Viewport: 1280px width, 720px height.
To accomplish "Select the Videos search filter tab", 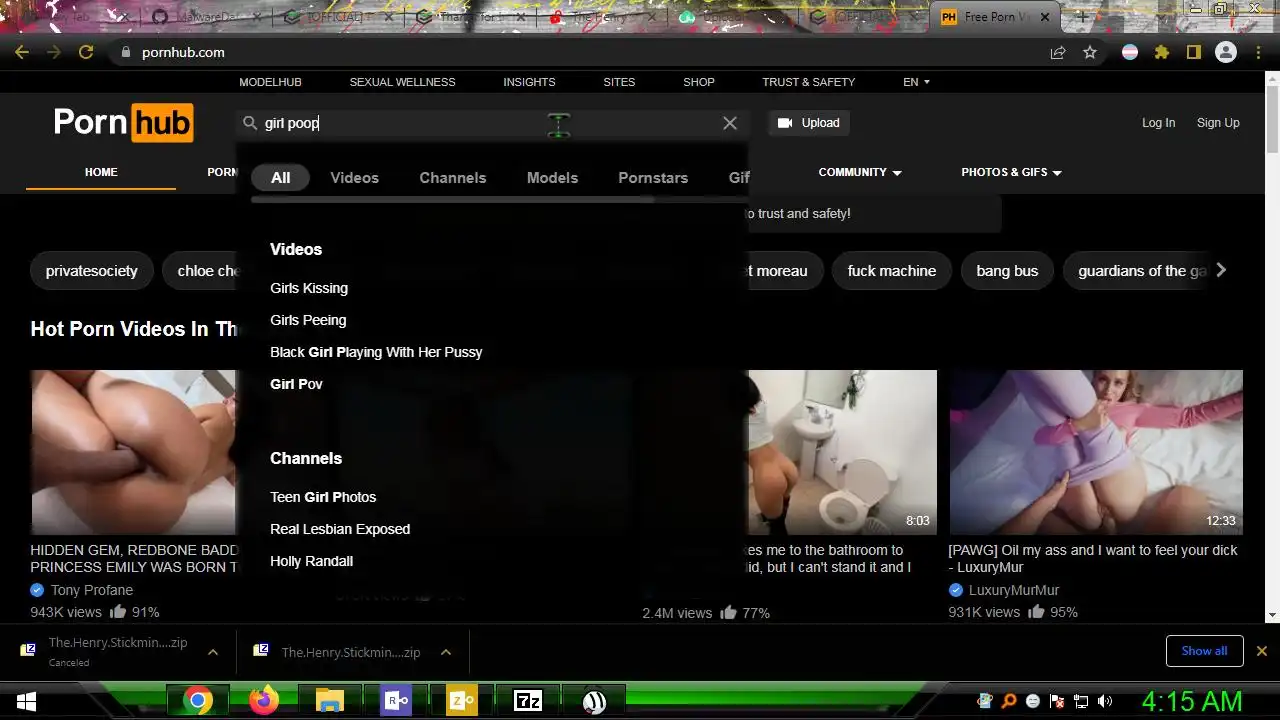I will (x=355, y=177).
